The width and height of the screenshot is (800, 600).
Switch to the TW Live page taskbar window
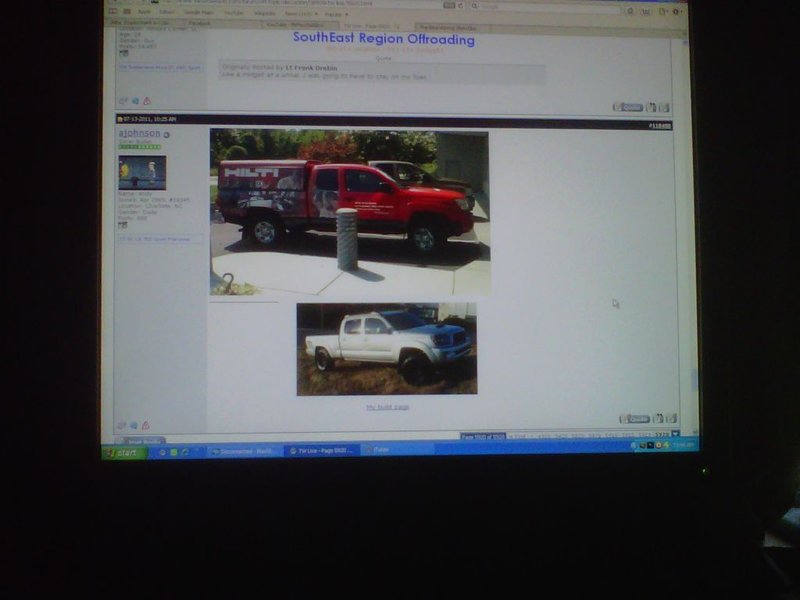(x=321, y=451)
